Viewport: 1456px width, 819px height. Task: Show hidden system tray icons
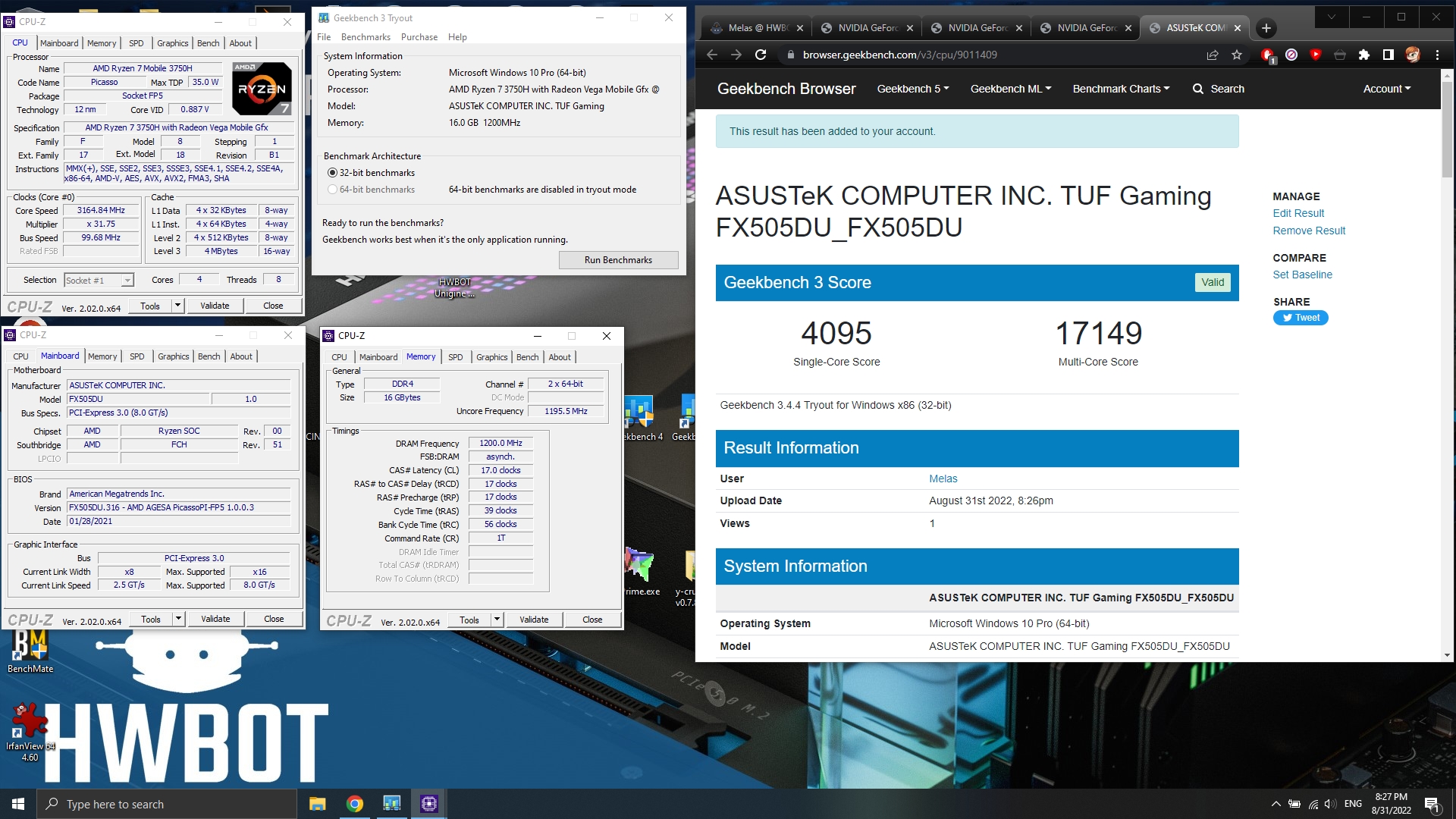click(1276, 804)
